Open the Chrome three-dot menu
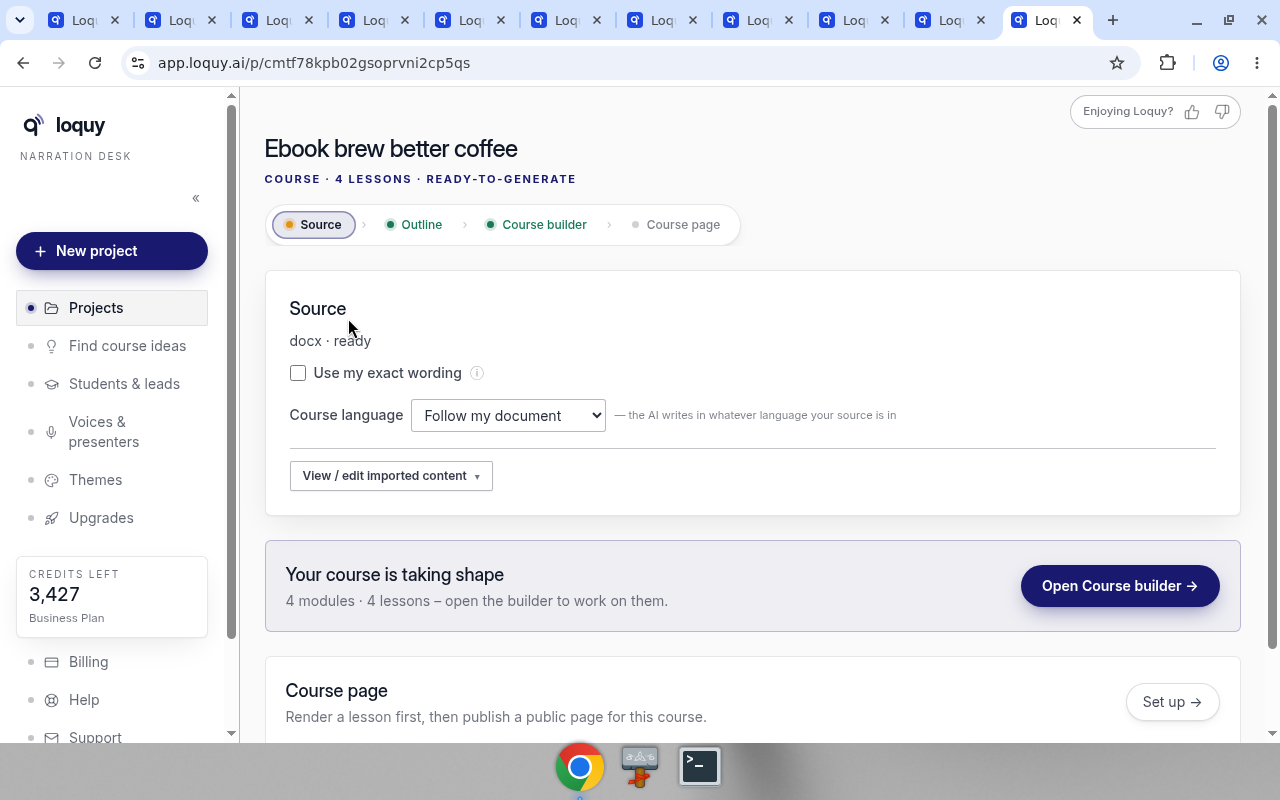The height and width of the screenshot is (800, 1280). 1257,63
